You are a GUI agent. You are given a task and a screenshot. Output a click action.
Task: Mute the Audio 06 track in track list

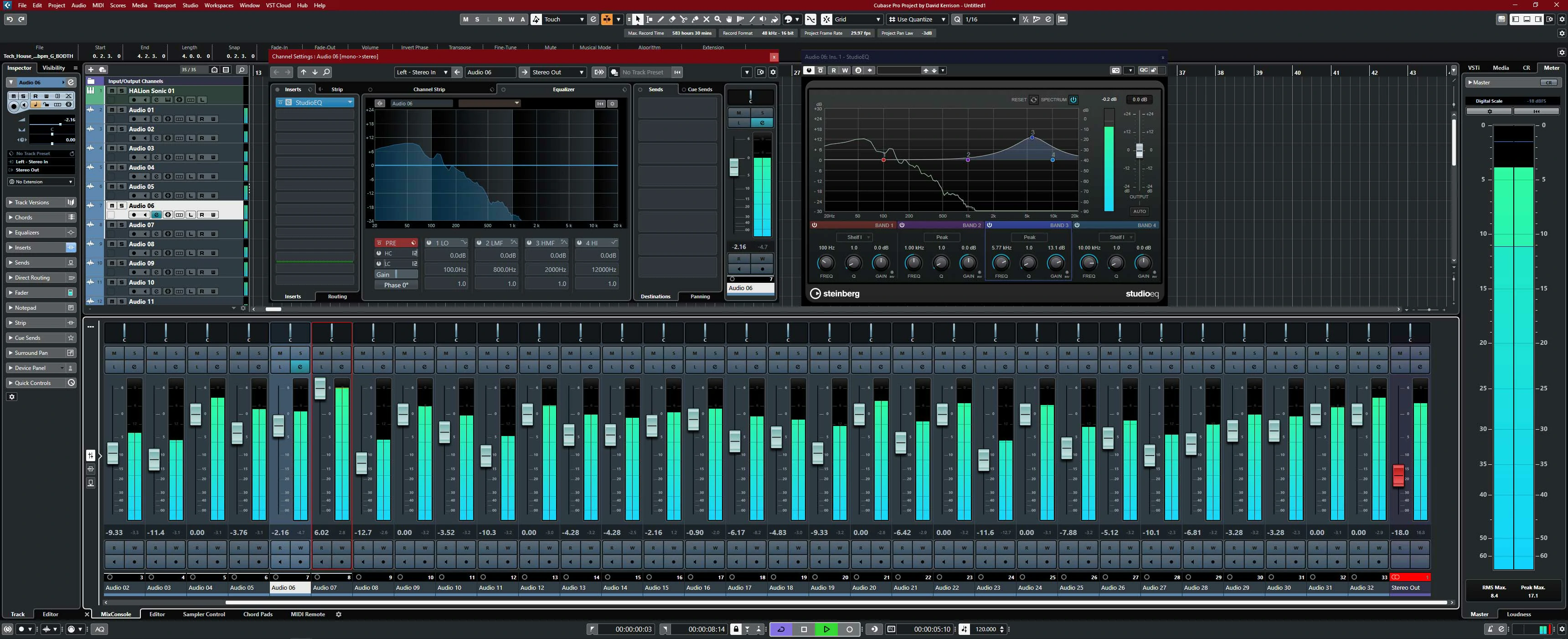pyautogui.click(x=112, y=206)
